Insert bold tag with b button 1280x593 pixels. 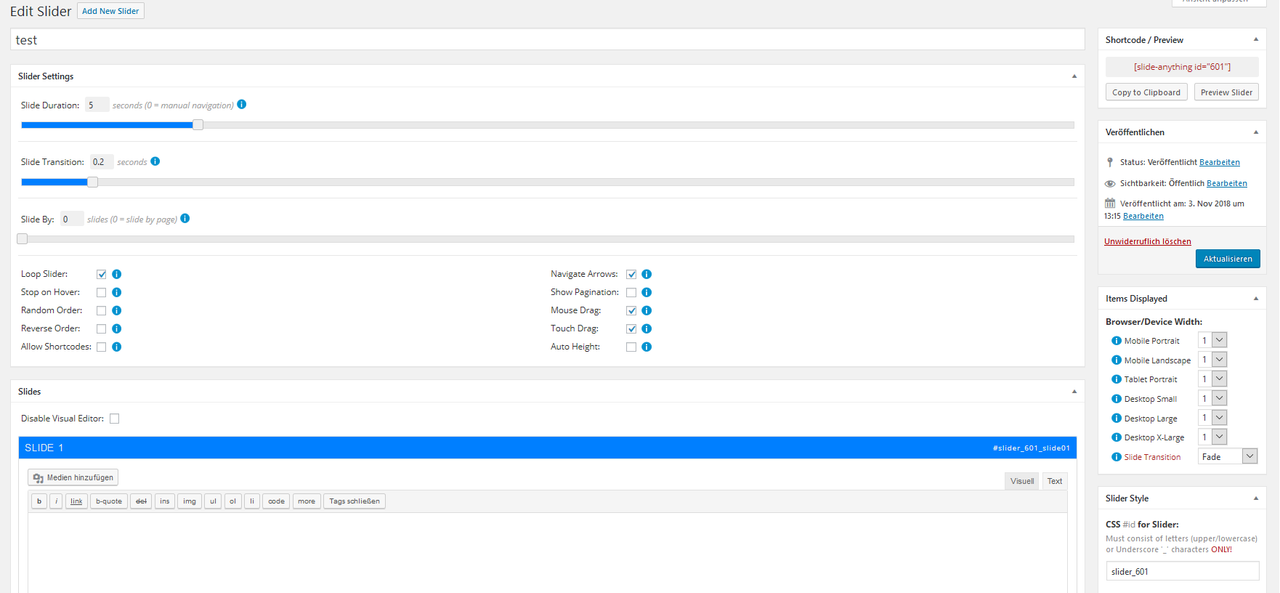point(39,501)
